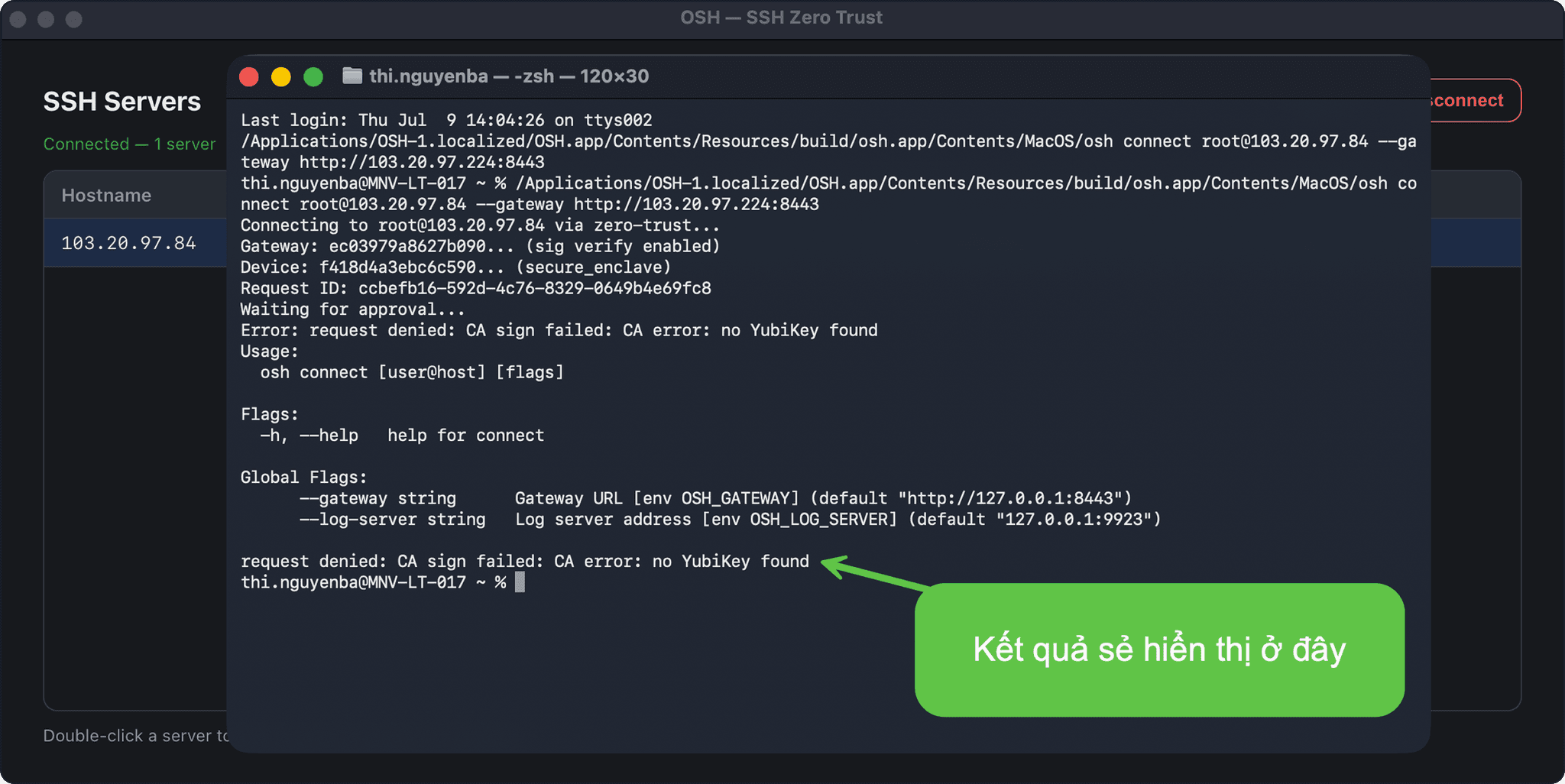Click the 'Waiting for approval...' line

(352, 309)
